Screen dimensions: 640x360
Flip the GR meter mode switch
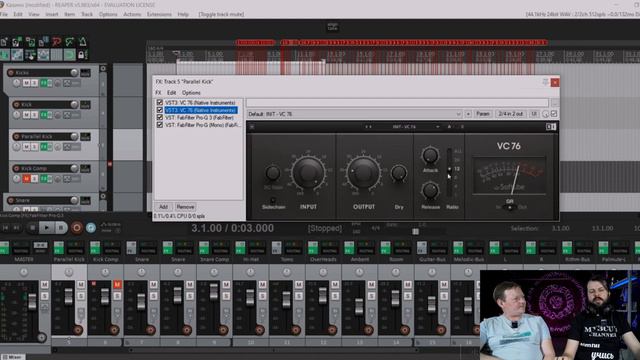coord(509,207)
